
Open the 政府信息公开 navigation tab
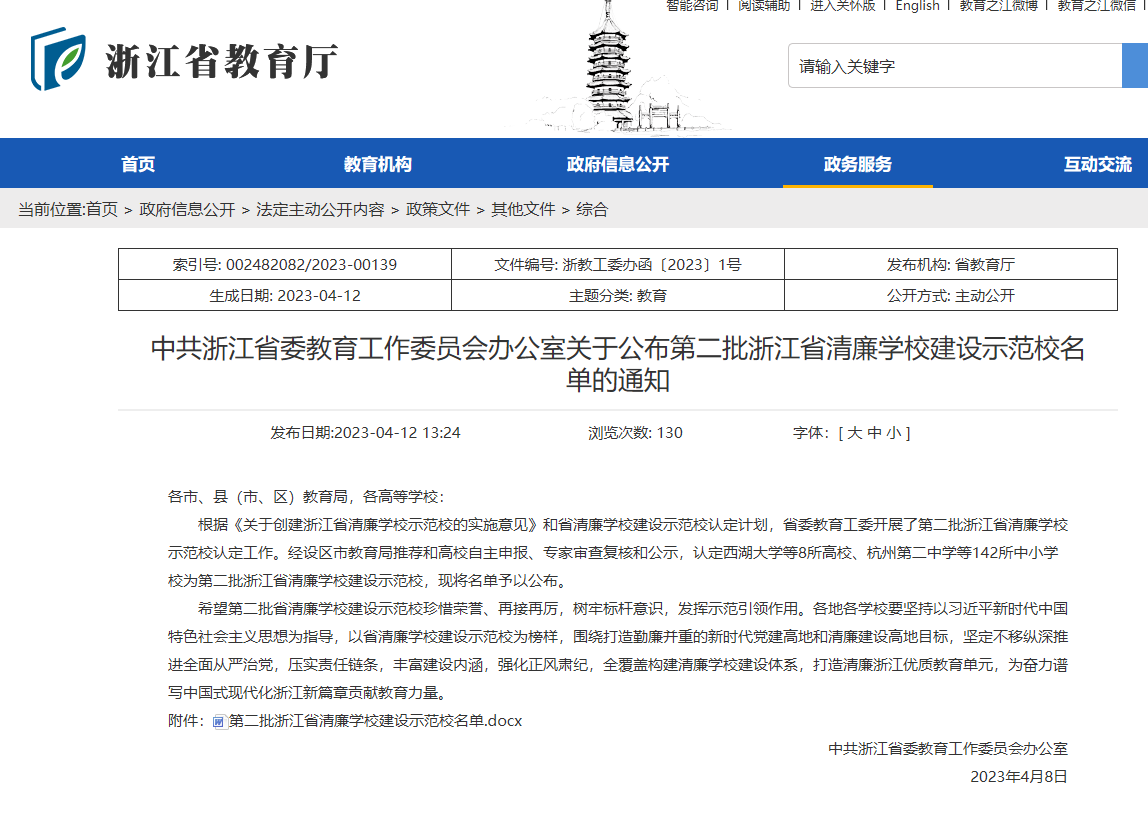pyautogui.click(x=618, y=164)
